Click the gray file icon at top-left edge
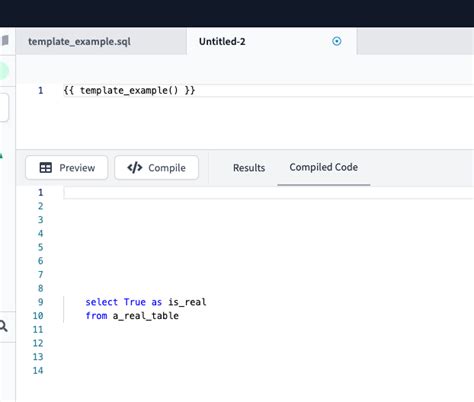474x402 pixels. (x=5, y=41)
